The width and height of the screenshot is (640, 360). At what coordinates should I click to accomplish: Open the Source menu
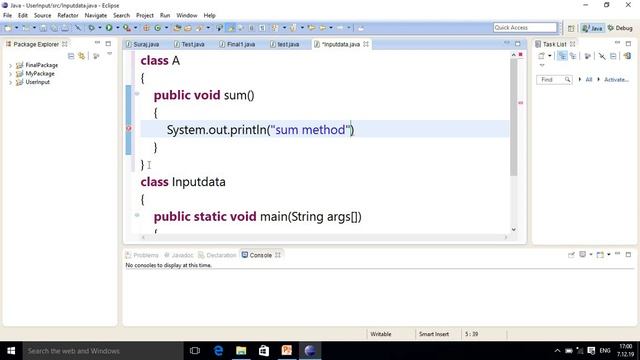[42, 15]
